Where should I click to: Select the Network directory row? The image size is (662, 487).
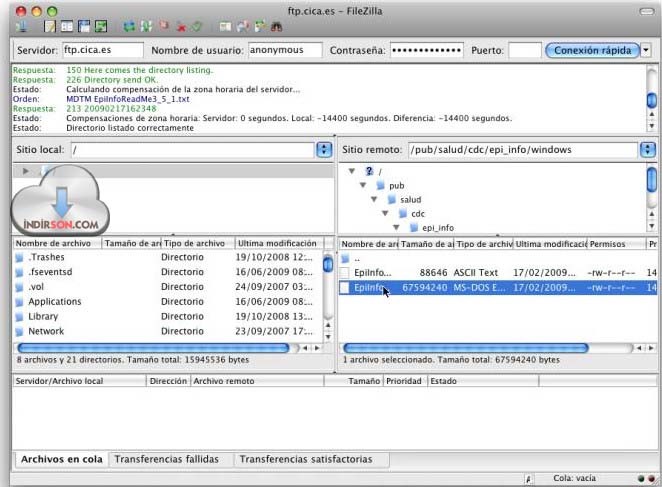click(x=168, y=331)
